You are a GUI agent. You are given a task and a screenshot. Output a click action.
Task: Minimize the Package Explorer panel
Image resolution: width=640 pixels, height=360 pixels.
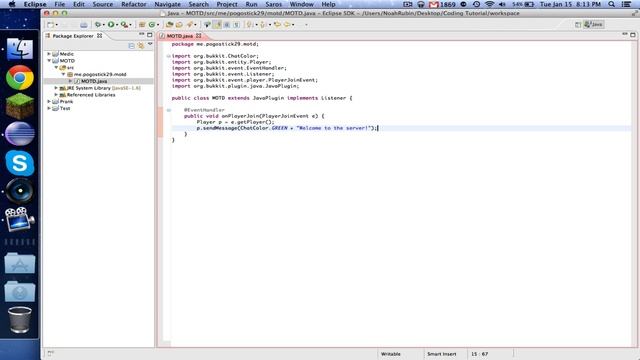(x=142, y=35)
